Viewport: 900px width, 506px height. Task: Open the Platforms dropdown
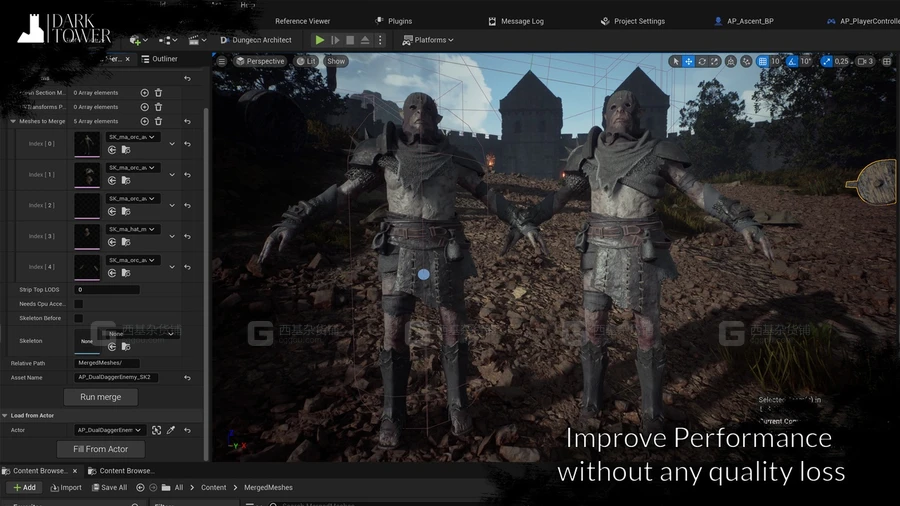coord(428,40)
